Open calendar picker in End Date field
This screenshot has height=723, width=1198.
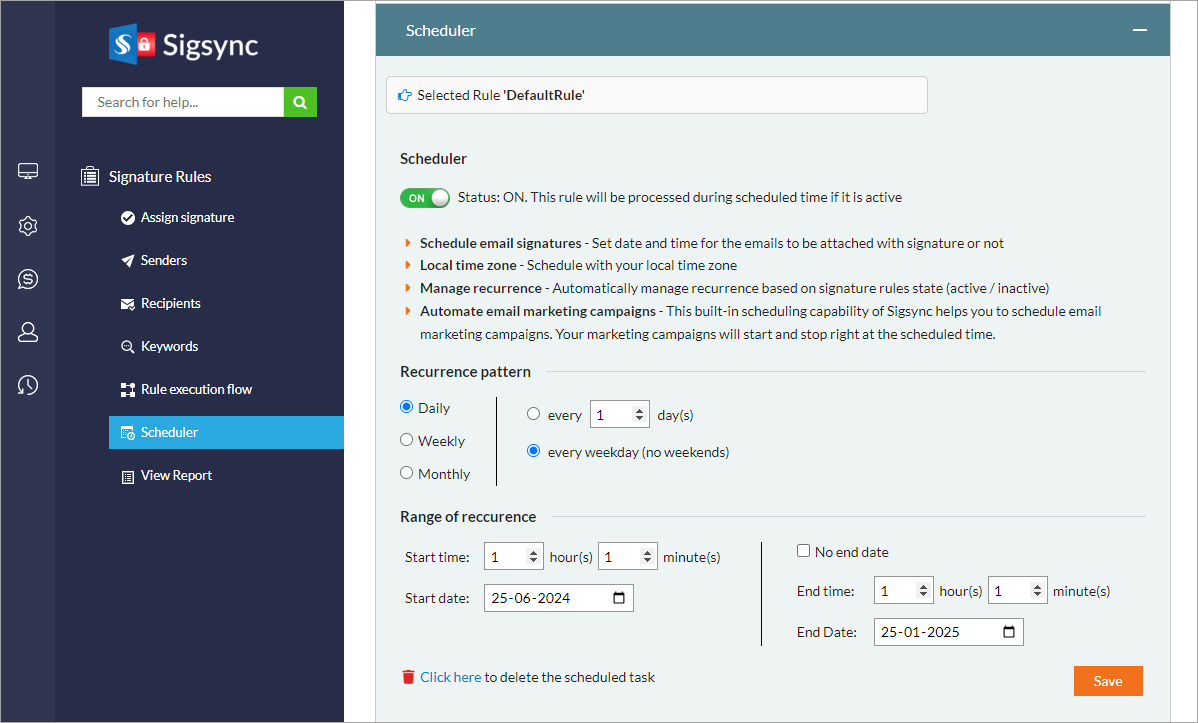click(1009, 632)
